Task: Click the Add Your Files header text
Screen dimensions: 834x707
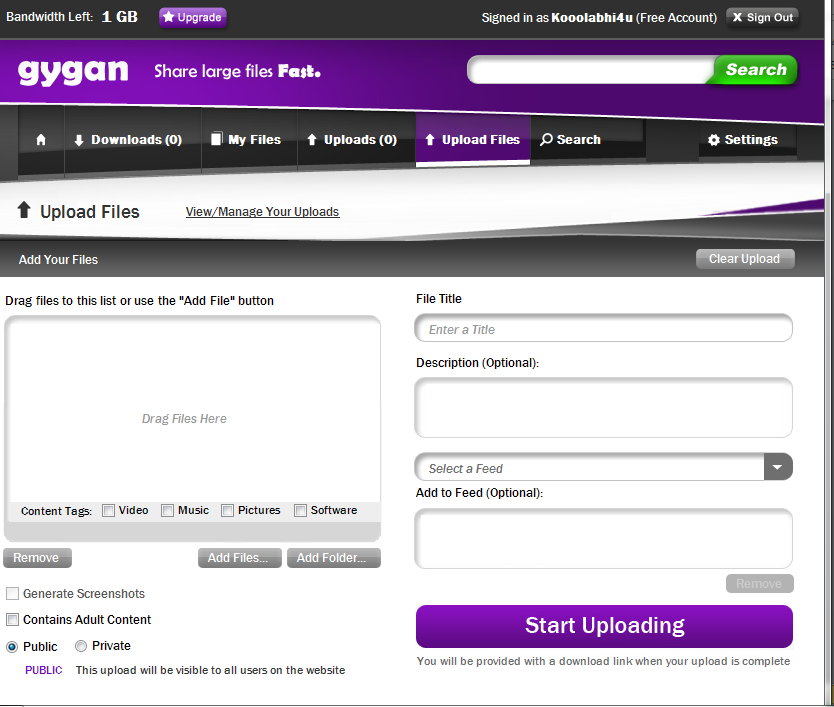Action: coord(59,260)
